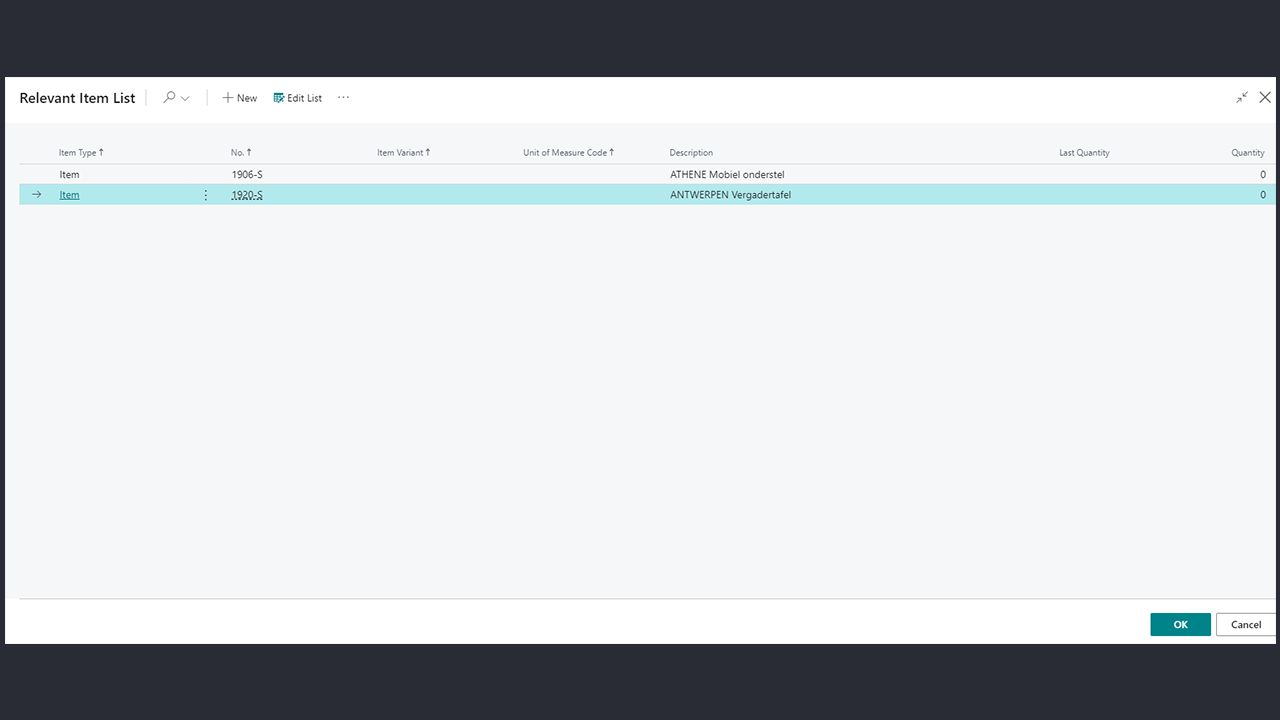
Task: Expand the chevron next to search
Action: pyautogui.click(x=185, y=98)
